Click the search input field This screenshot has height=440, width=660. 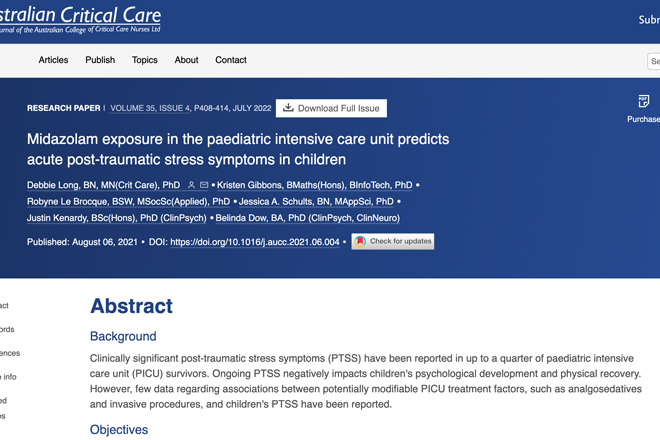[654, 61]
